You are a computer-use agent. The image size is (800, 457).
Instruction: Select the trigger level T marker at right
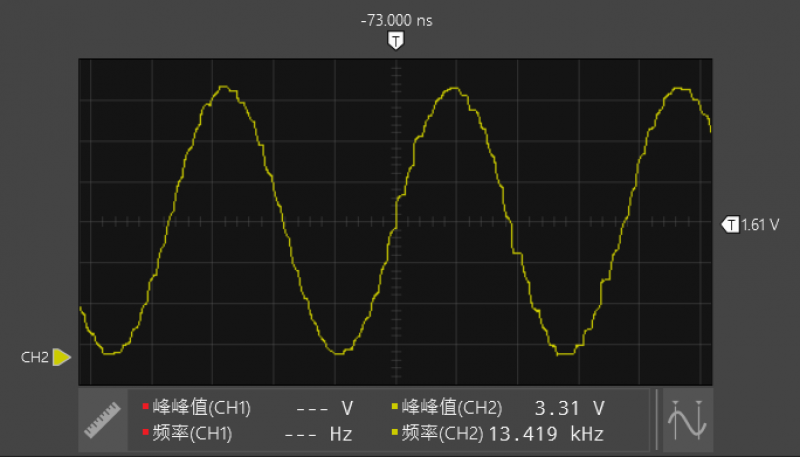click(730, 225)
